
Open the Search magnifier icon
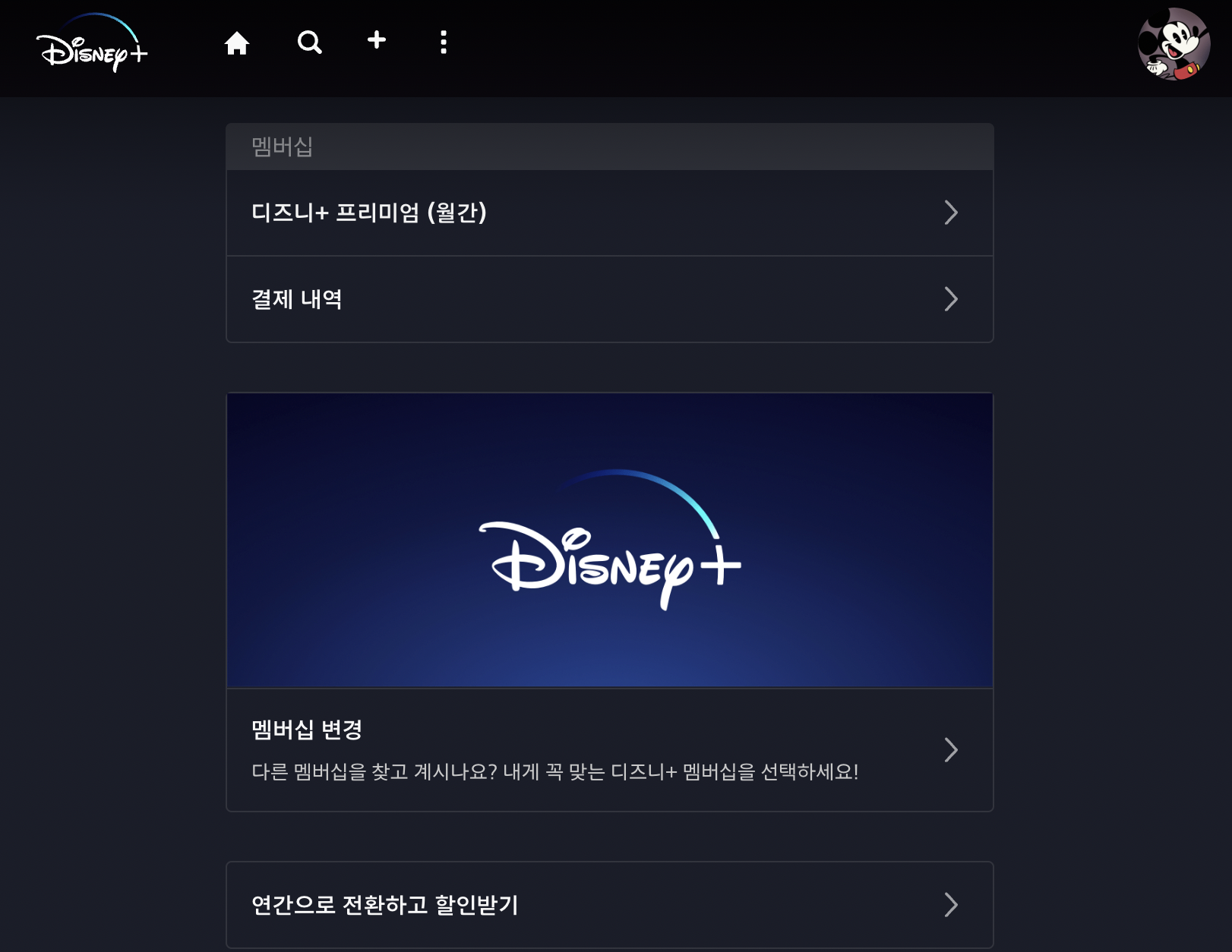[309, 43]
